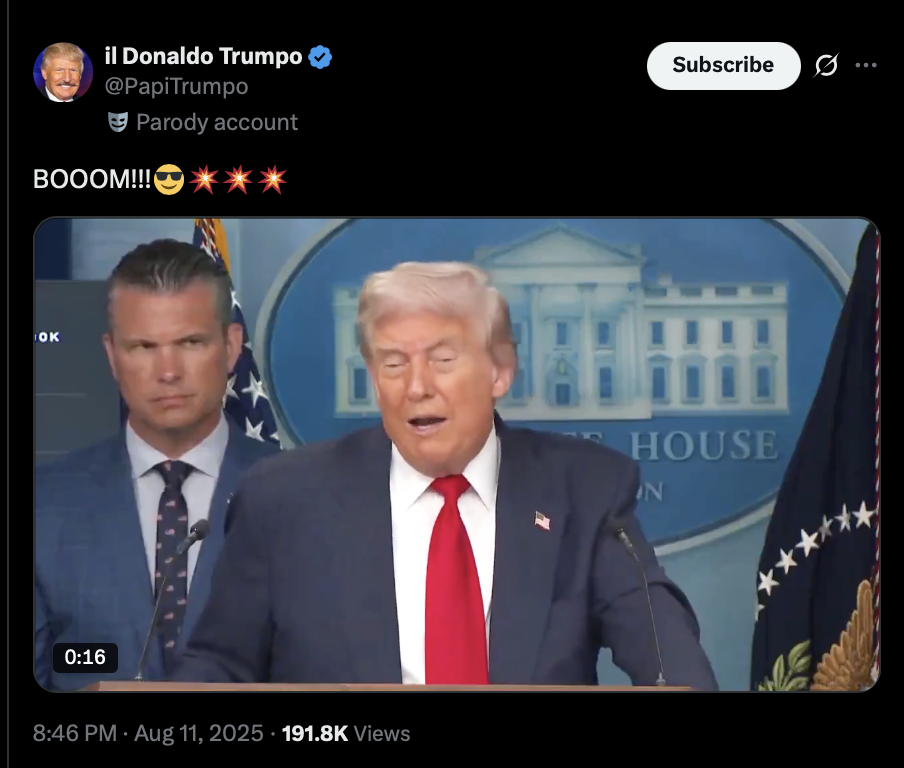Click the Aug 11, 2025 date
The height and width of the screenshot is (768, 904).
198,733
